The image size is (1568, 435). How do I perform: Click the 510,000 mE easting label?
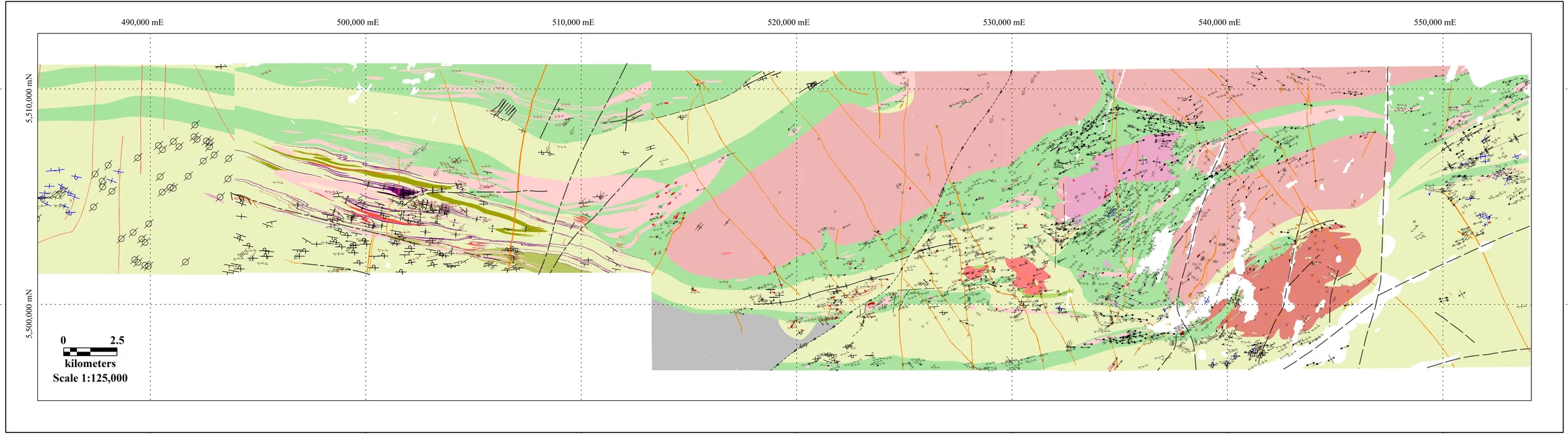pos(573,22)
